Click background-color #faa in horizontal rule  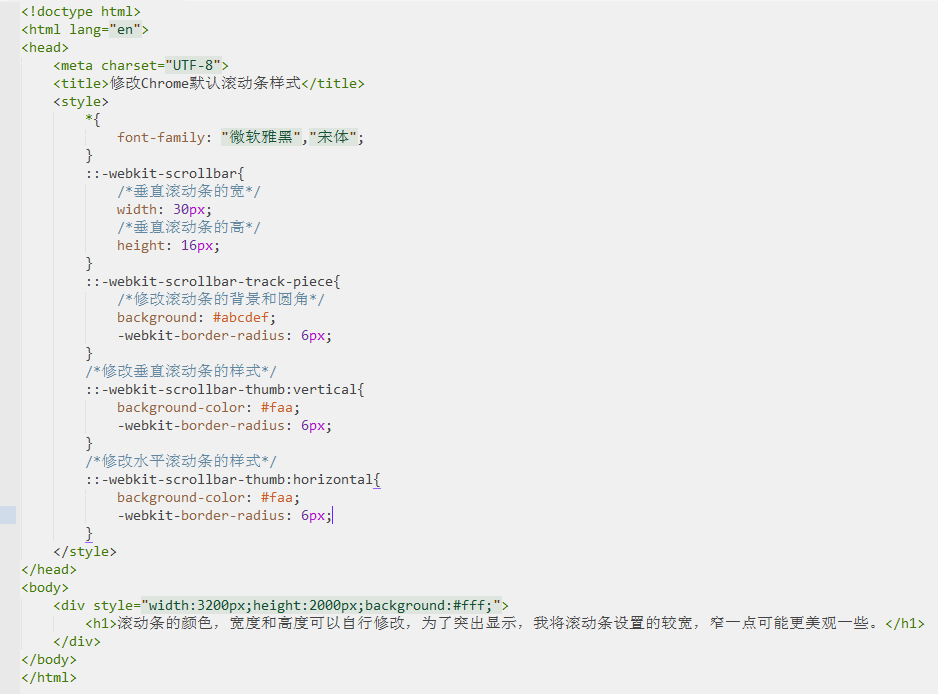[x=208, y=497]
